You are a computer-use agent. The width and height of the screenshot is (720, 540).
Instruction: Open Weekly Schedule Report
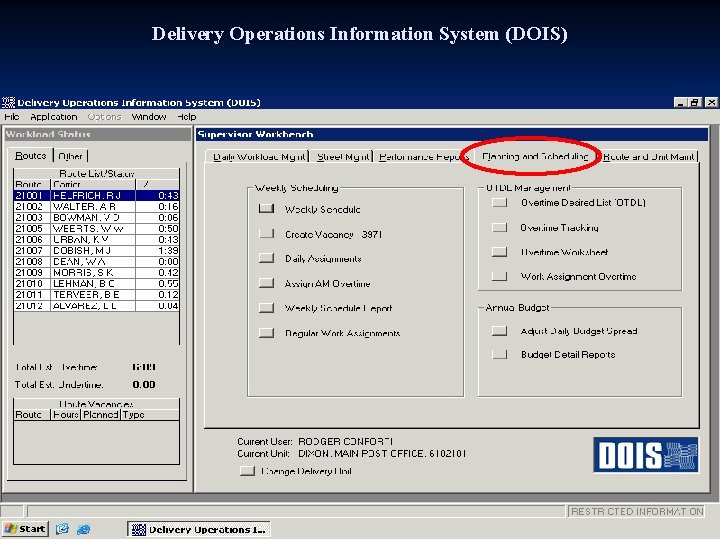click(x=266, y=308)
